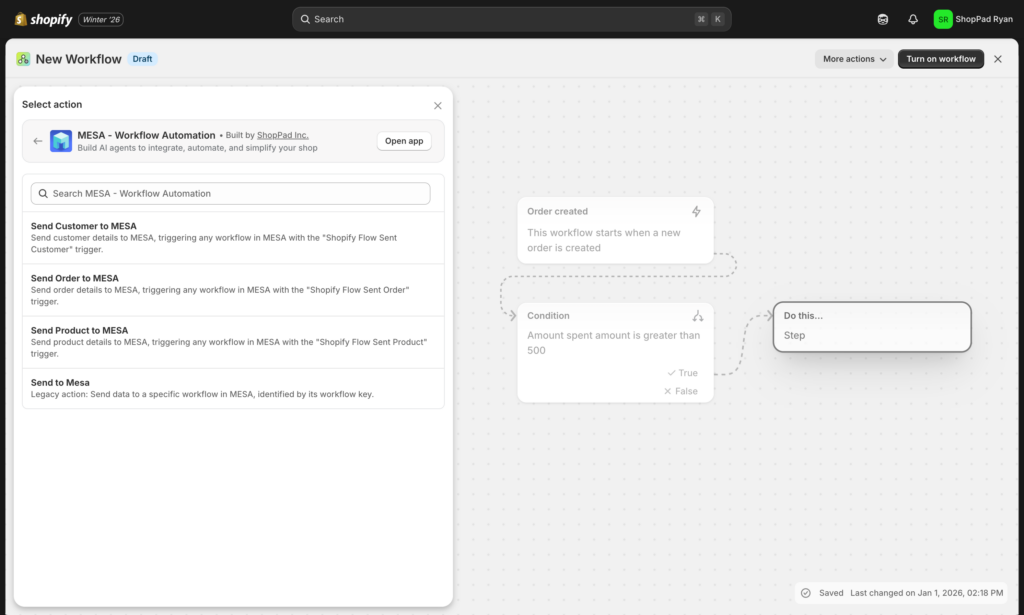
Task: Focus the top Search bar
Action: pyautogui.click(x=511, y=20)
